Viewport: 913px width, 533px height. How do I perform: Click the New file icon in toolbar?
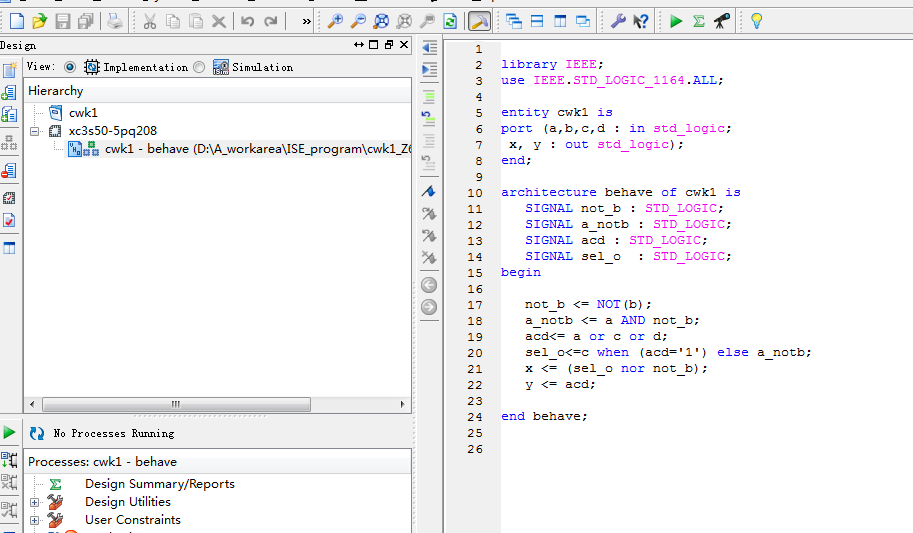pyautogui.click(x=16, y=20)
